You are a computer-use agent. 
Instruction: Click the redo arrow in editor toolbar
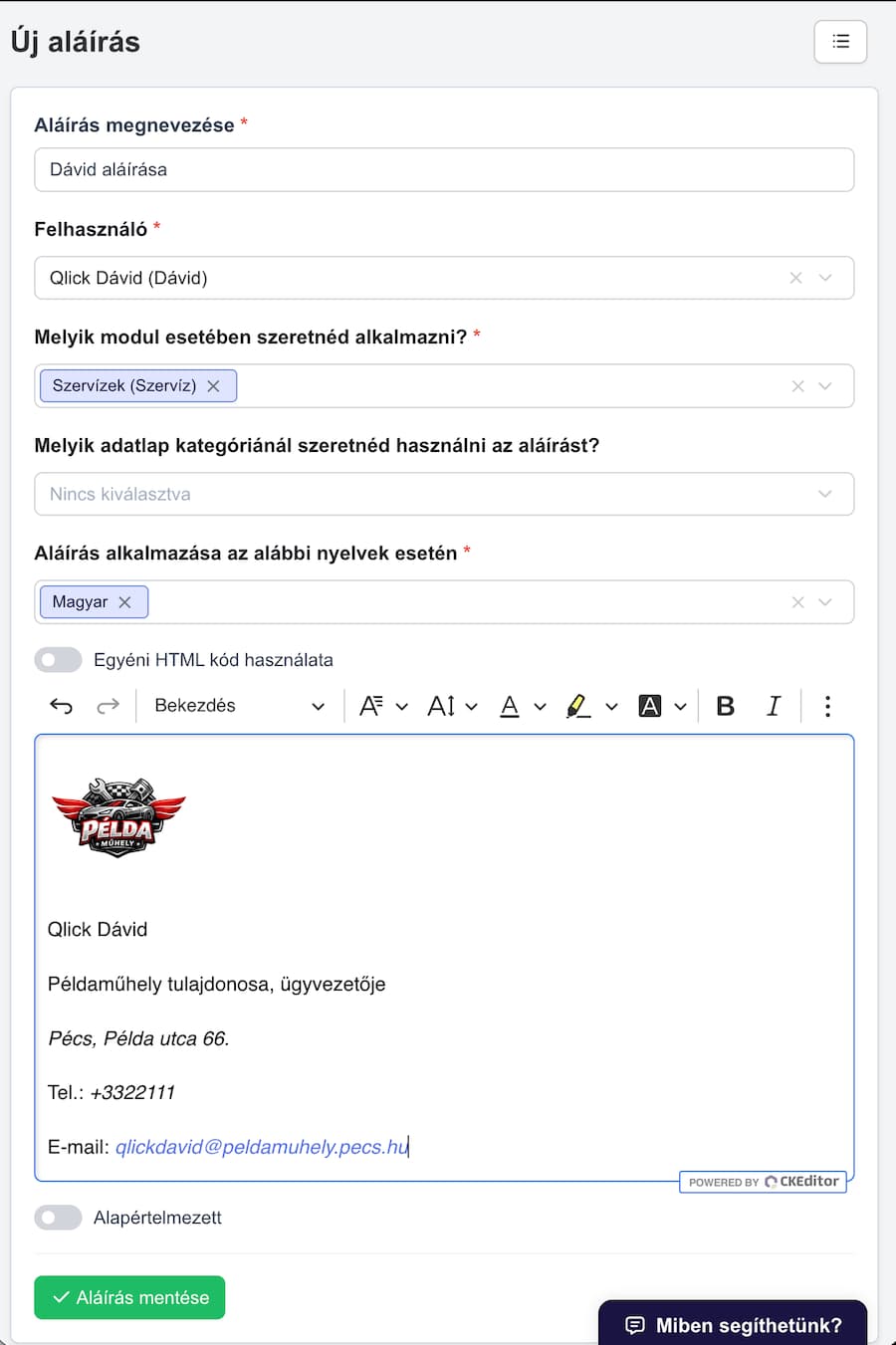108,706
